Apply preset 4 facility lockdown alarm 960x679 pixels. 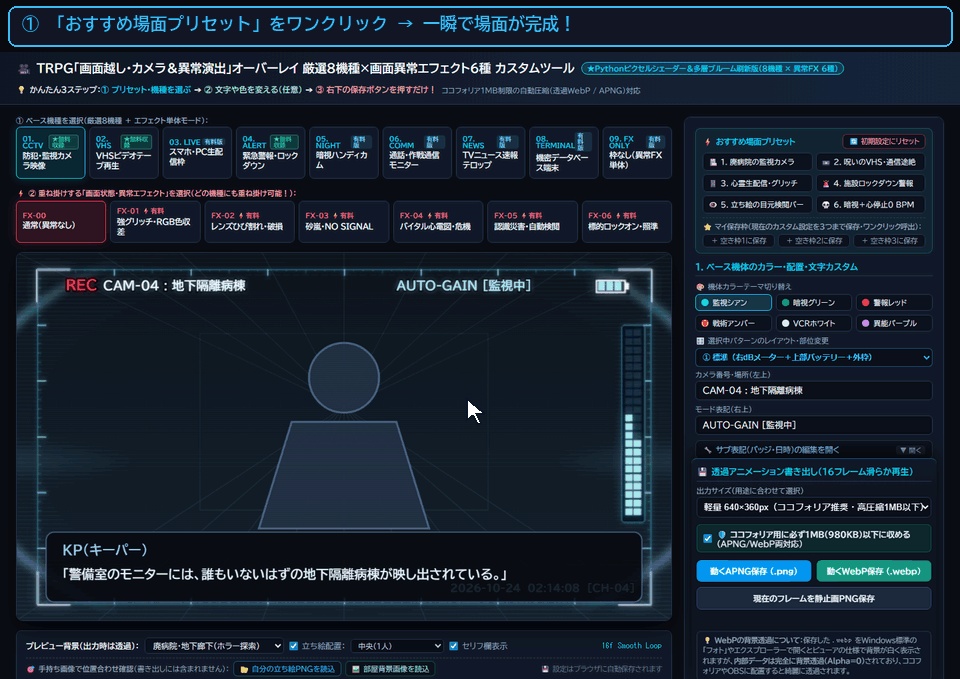pyautogui.click(x=871, y=183)
